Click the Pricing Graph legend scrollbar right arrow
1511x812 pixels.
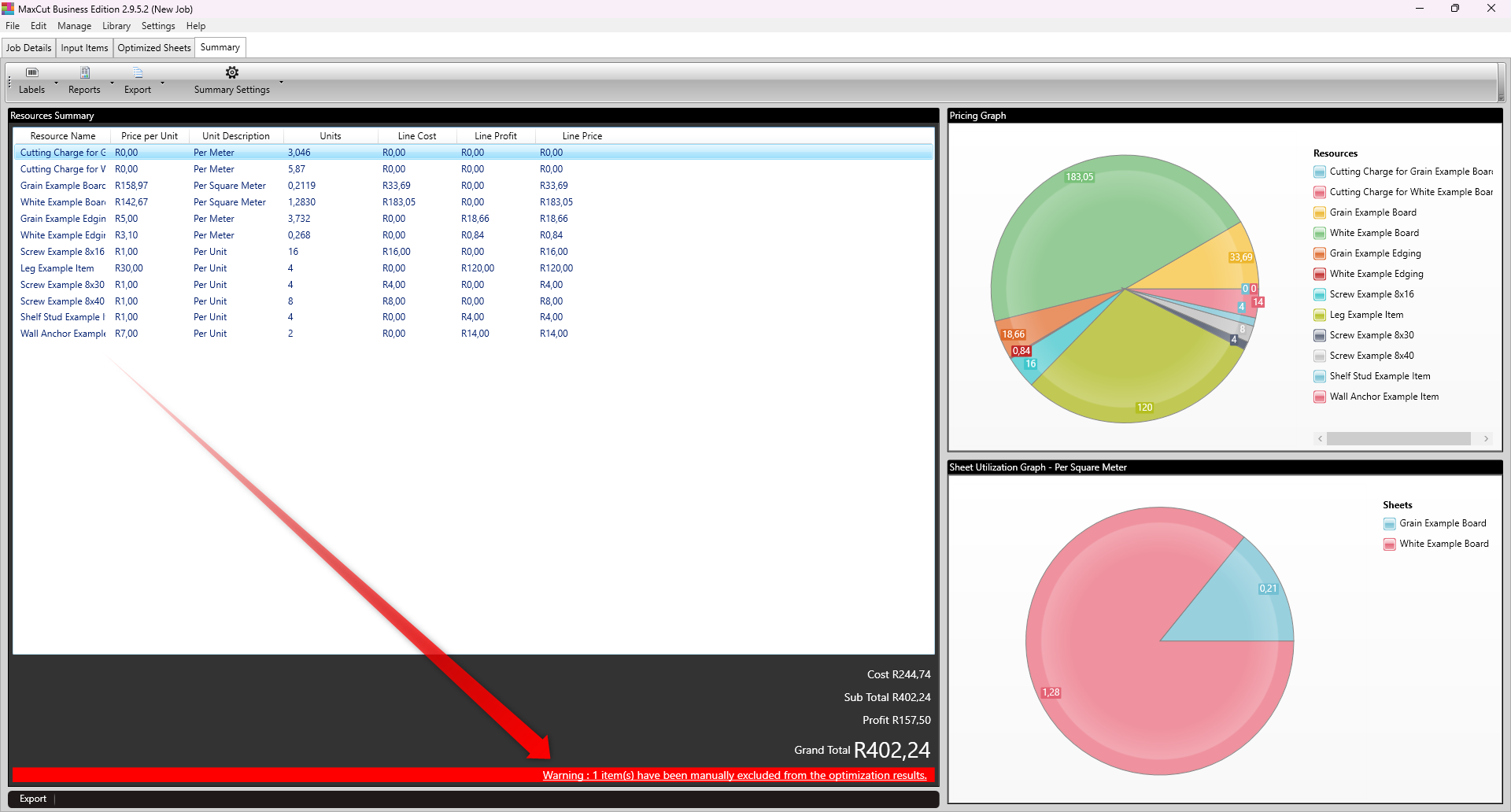pyautogui.click(x=1486, y=439)
